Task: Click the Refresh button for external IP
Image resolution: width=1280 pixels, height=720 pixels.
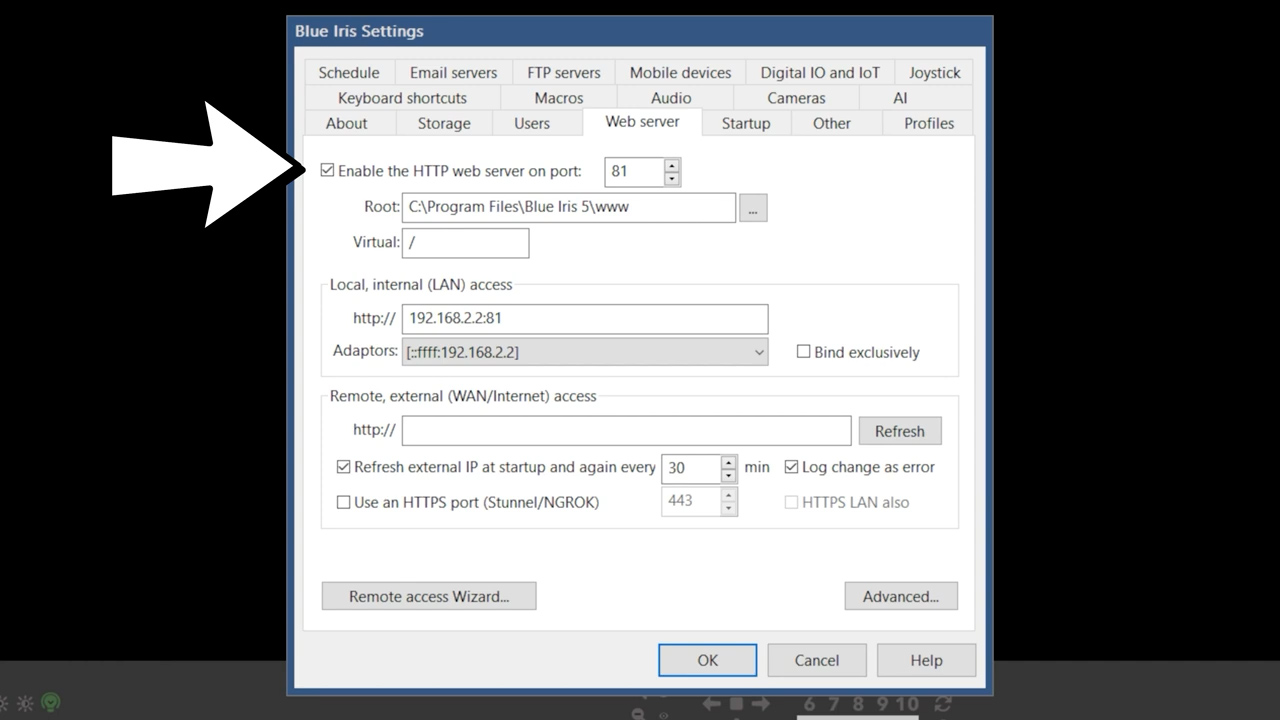Action: [x=900, y=431]
